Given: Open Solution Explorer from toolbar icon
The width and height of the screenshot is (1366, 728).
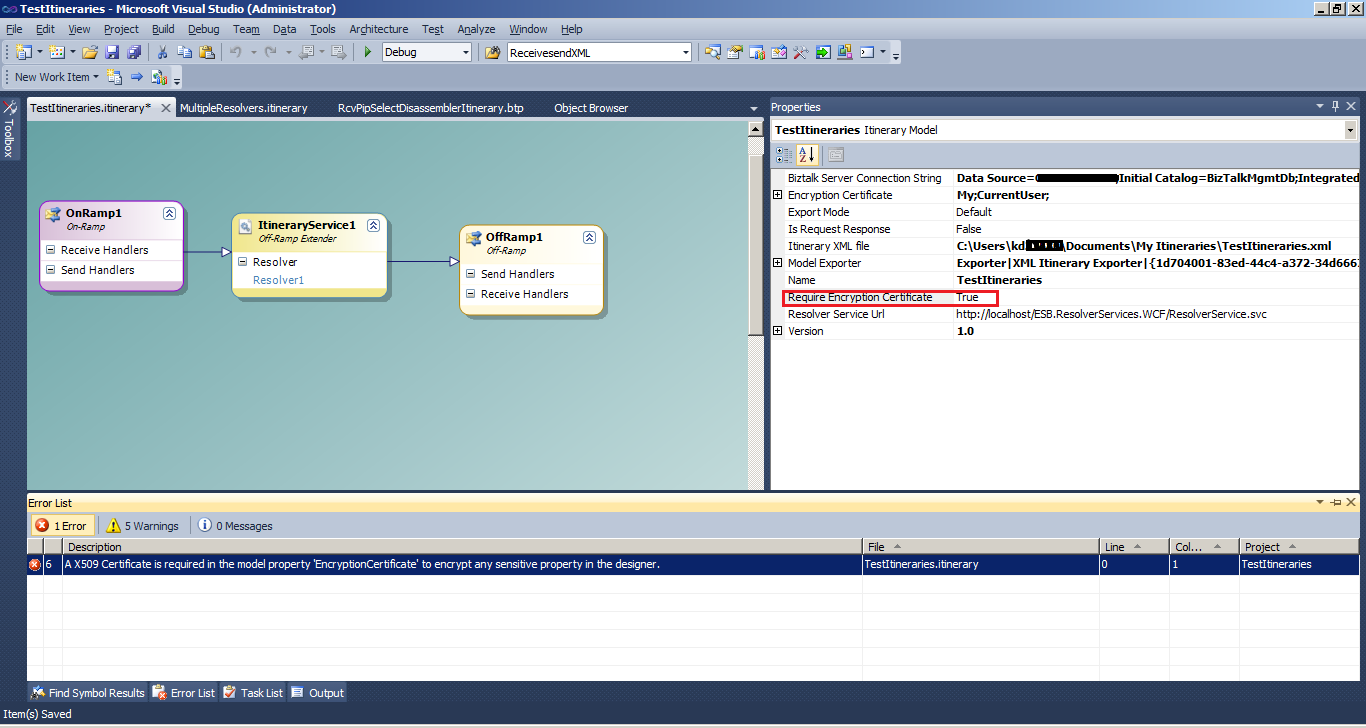Looking at the screenshot, I should pos(713,52).
